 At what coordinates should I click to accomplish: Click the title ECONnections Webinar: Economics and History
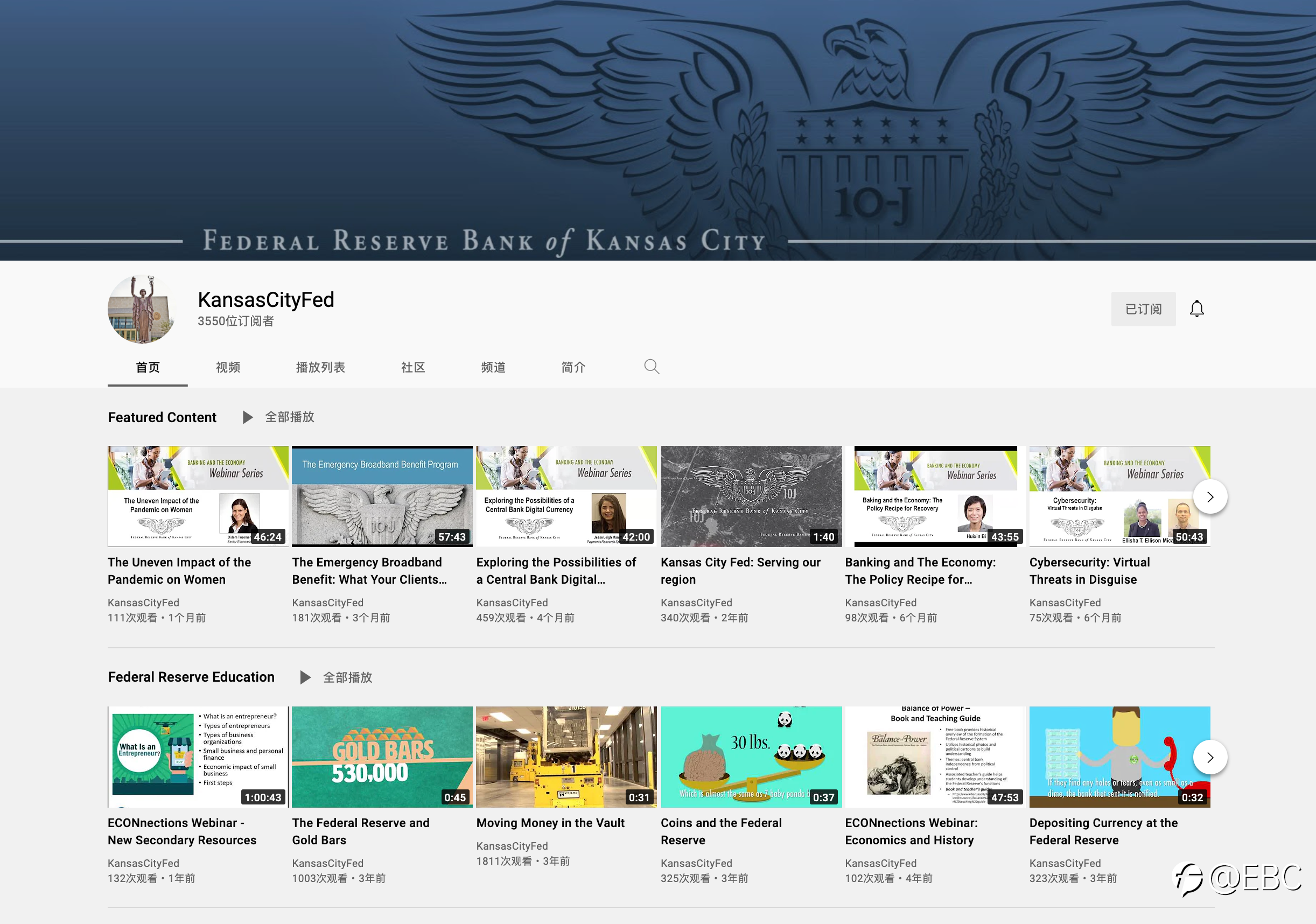point(911,831)
